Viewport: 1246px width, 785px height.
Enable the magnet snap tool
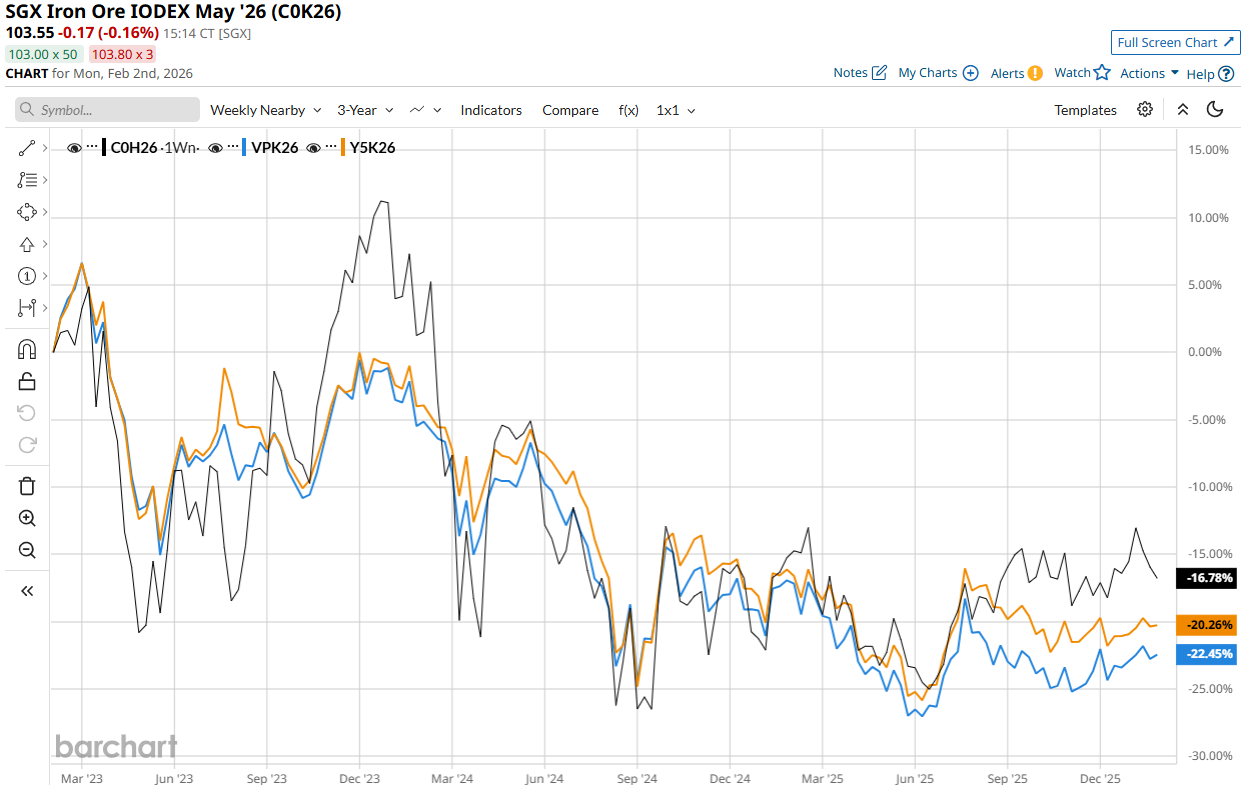tap(27, 349)
